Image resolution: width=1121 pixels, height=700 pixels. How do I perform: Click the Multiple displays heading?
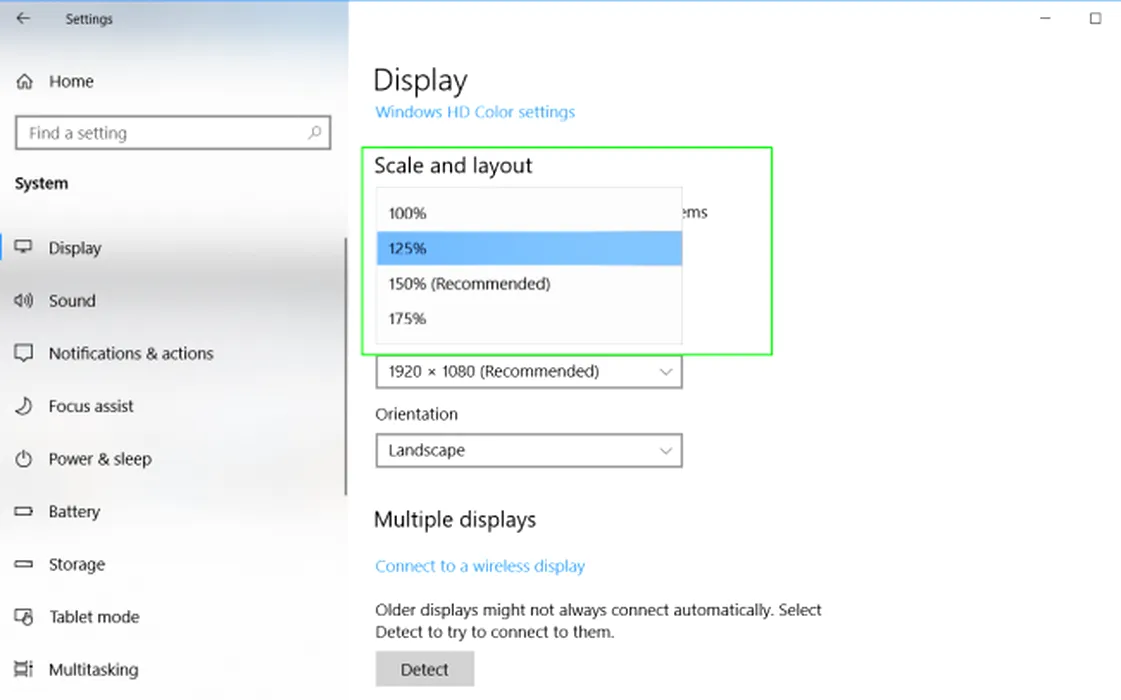455,520
